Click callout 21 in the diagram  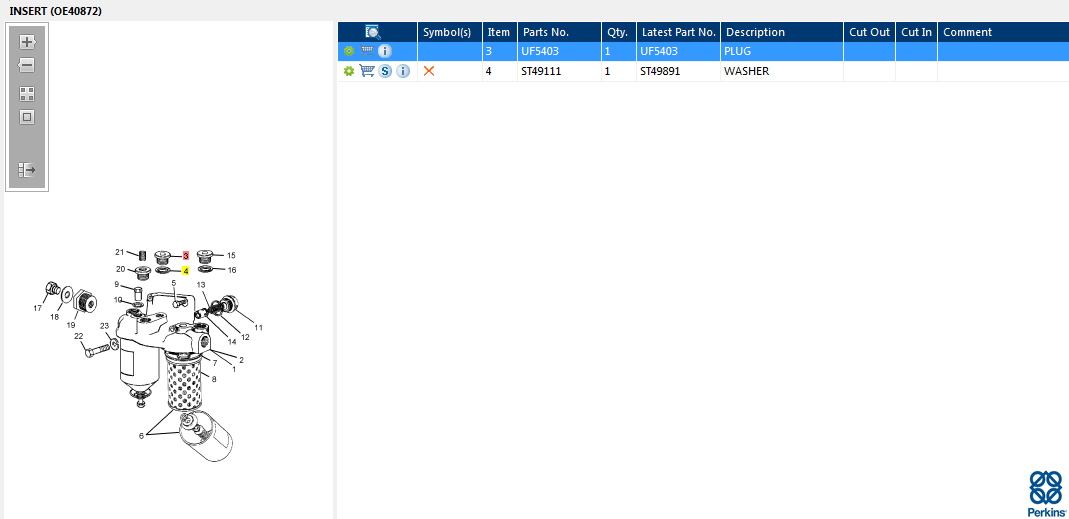[119, 252]
